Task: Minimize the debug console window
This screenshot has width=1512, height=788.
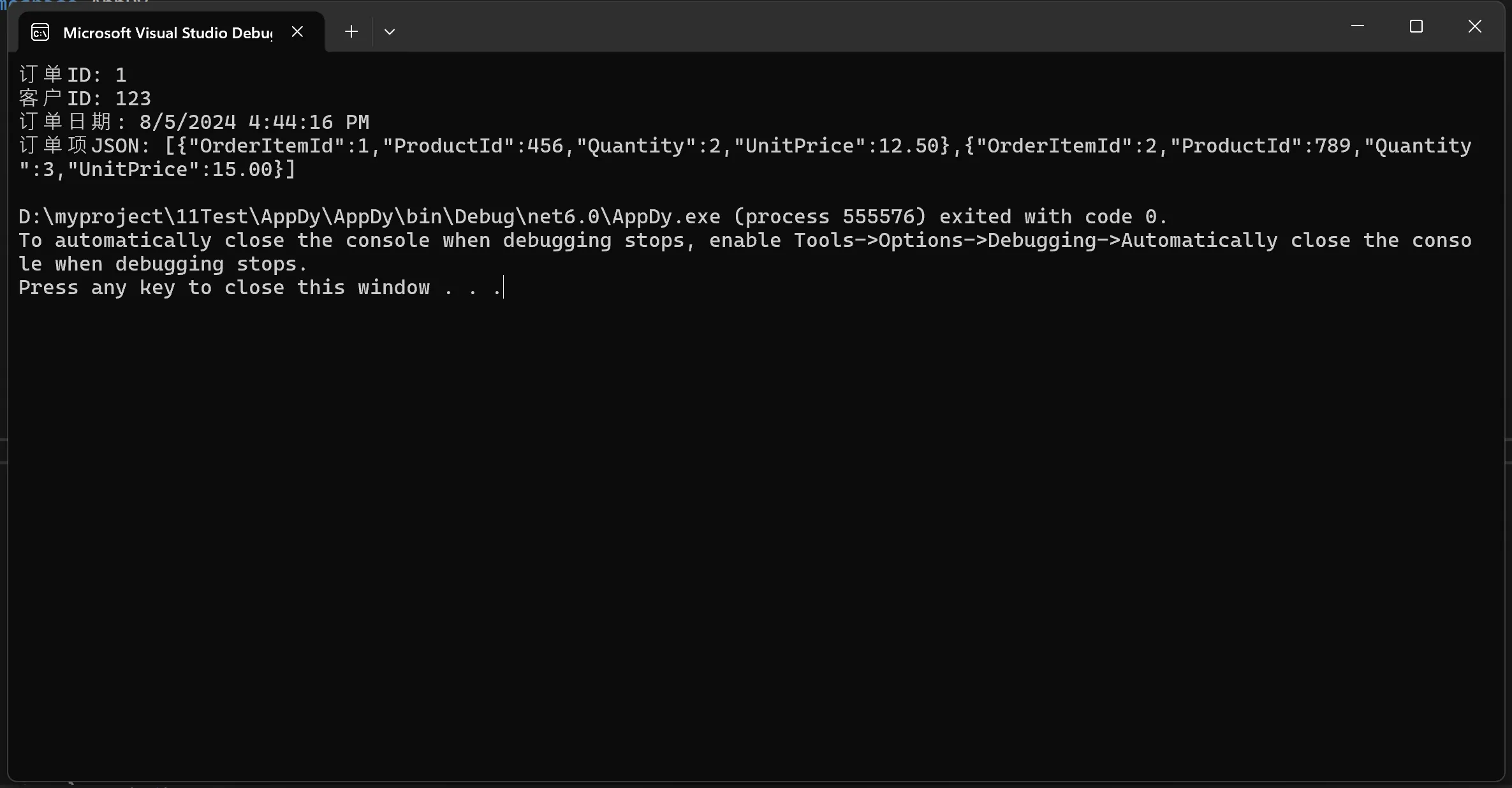Action: [1358, 26]
